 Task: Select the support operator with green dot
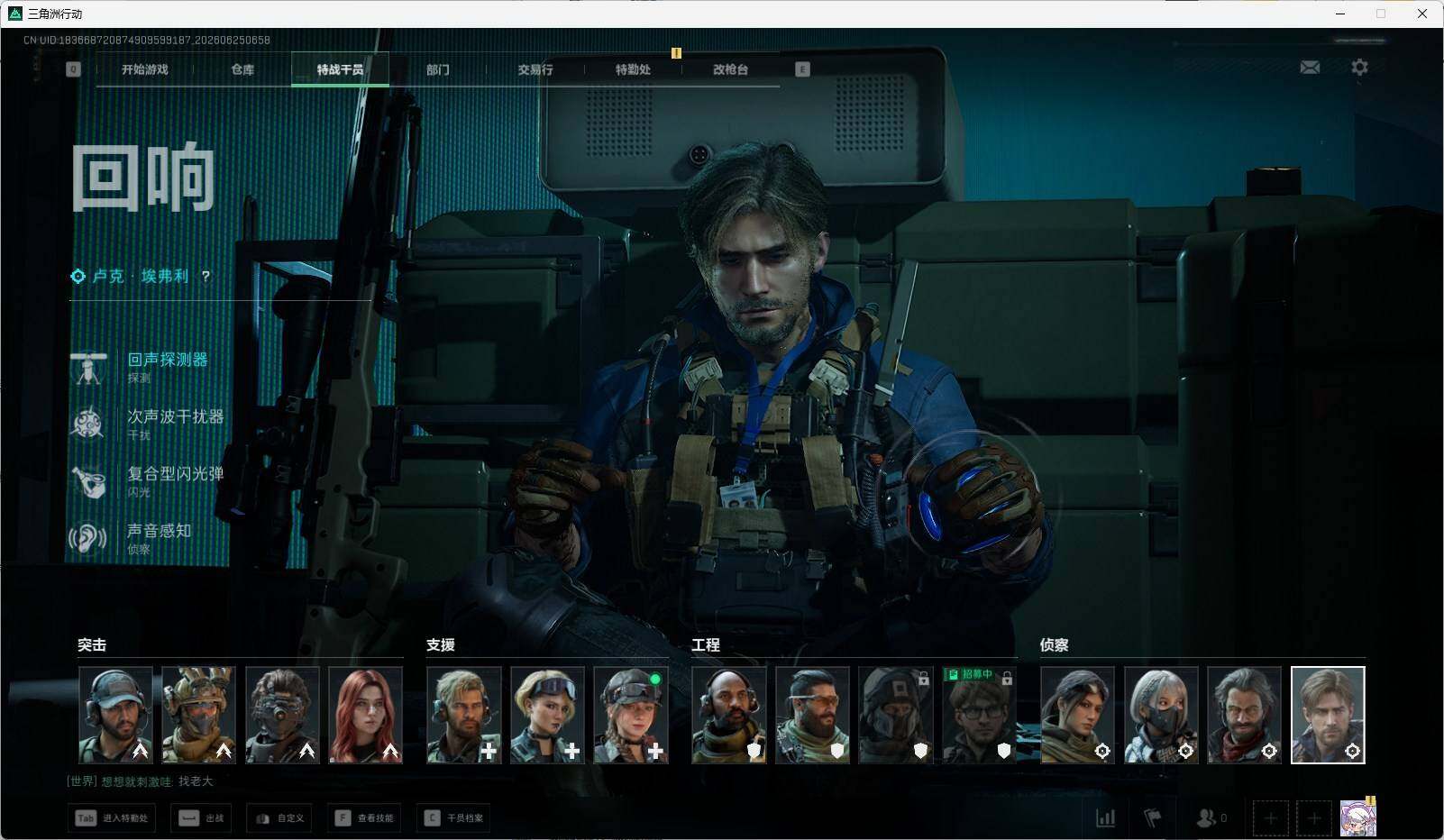pyautogui.click(x=631, y=715)
